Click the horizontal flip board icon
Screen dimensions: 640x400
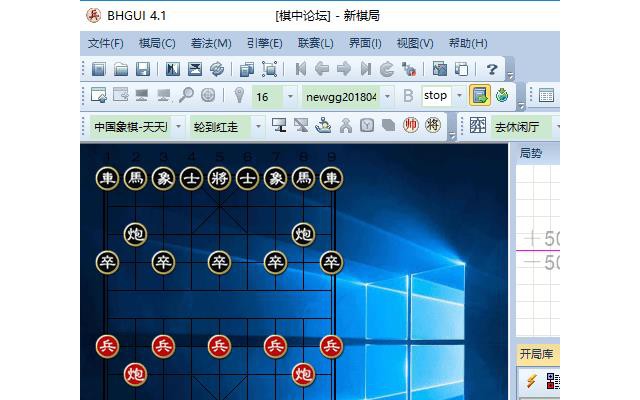pos(173,69)
